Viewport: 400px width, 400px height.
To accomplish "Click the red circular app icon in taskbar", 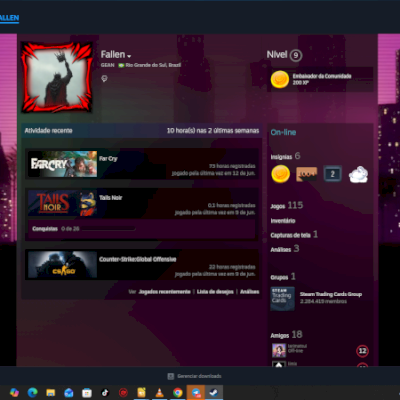I will [x=123, y=393].
